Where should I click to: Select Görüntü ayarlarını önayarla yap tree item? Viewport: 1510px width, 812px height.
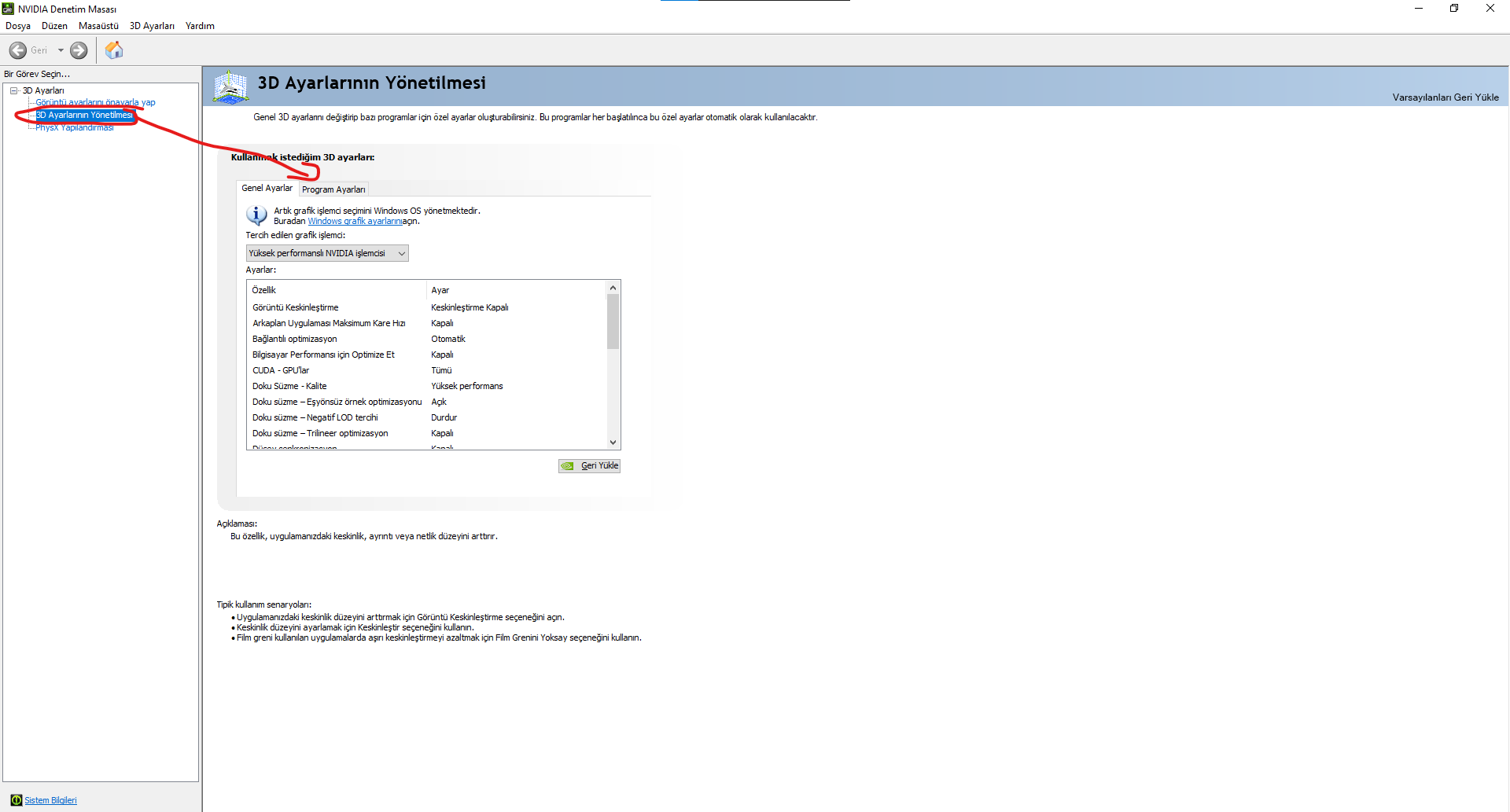pos(95,102)
